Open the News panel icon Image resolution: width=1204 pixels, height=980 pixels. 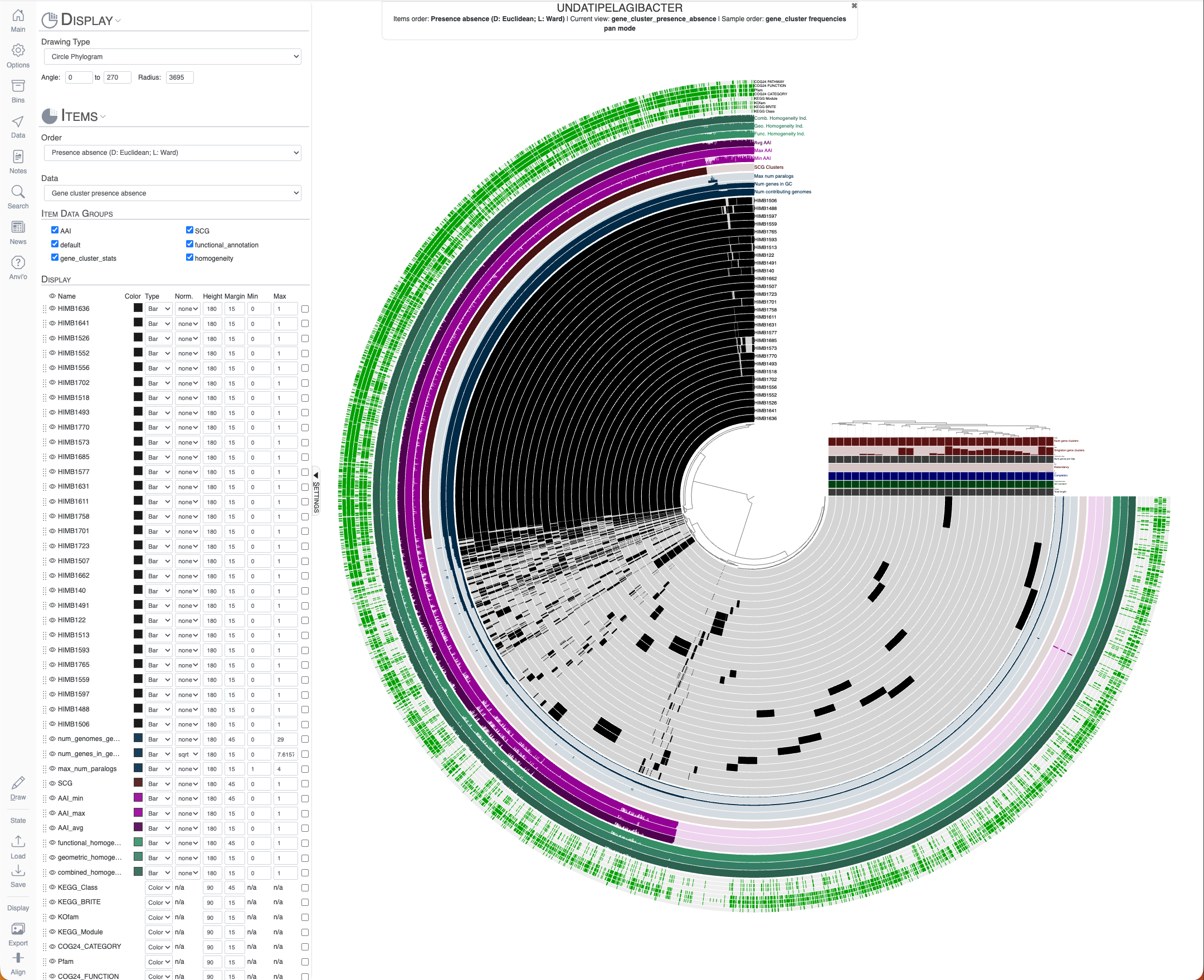(x=18, y=227)
